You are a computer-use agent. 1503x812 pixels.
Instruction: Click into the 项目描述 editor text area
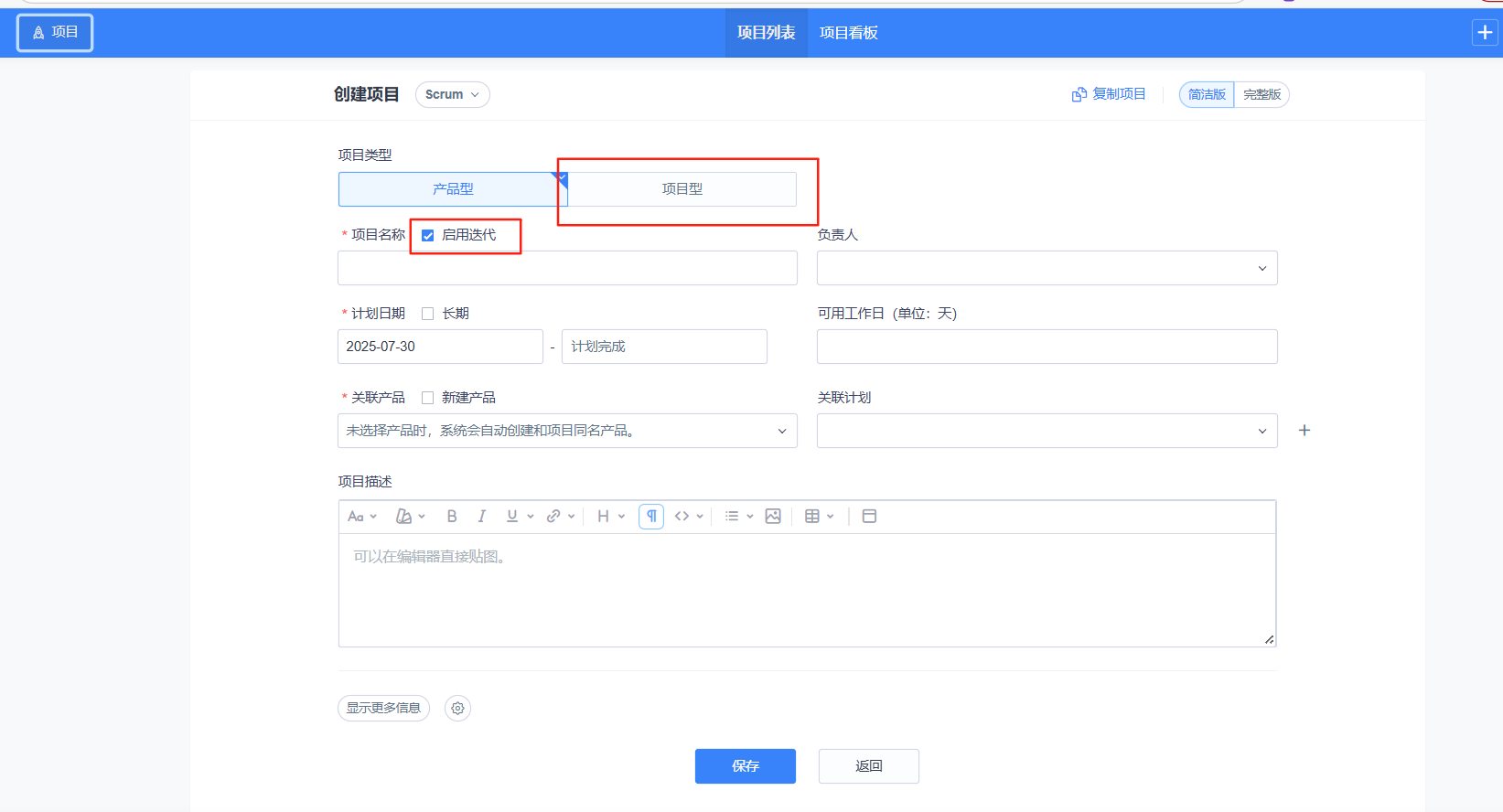click(x=808, y=590)
